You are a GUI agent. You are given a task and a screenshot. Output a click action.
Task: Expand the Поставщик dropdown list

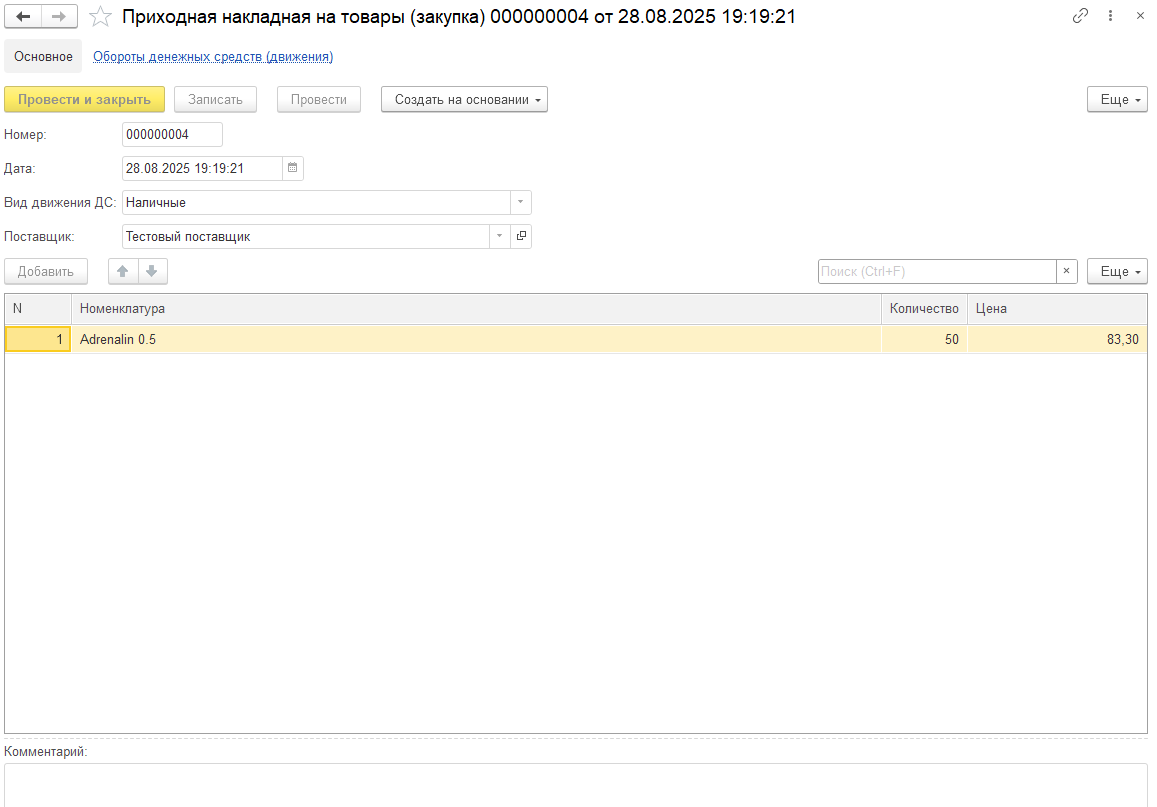[x=499, y=236]
